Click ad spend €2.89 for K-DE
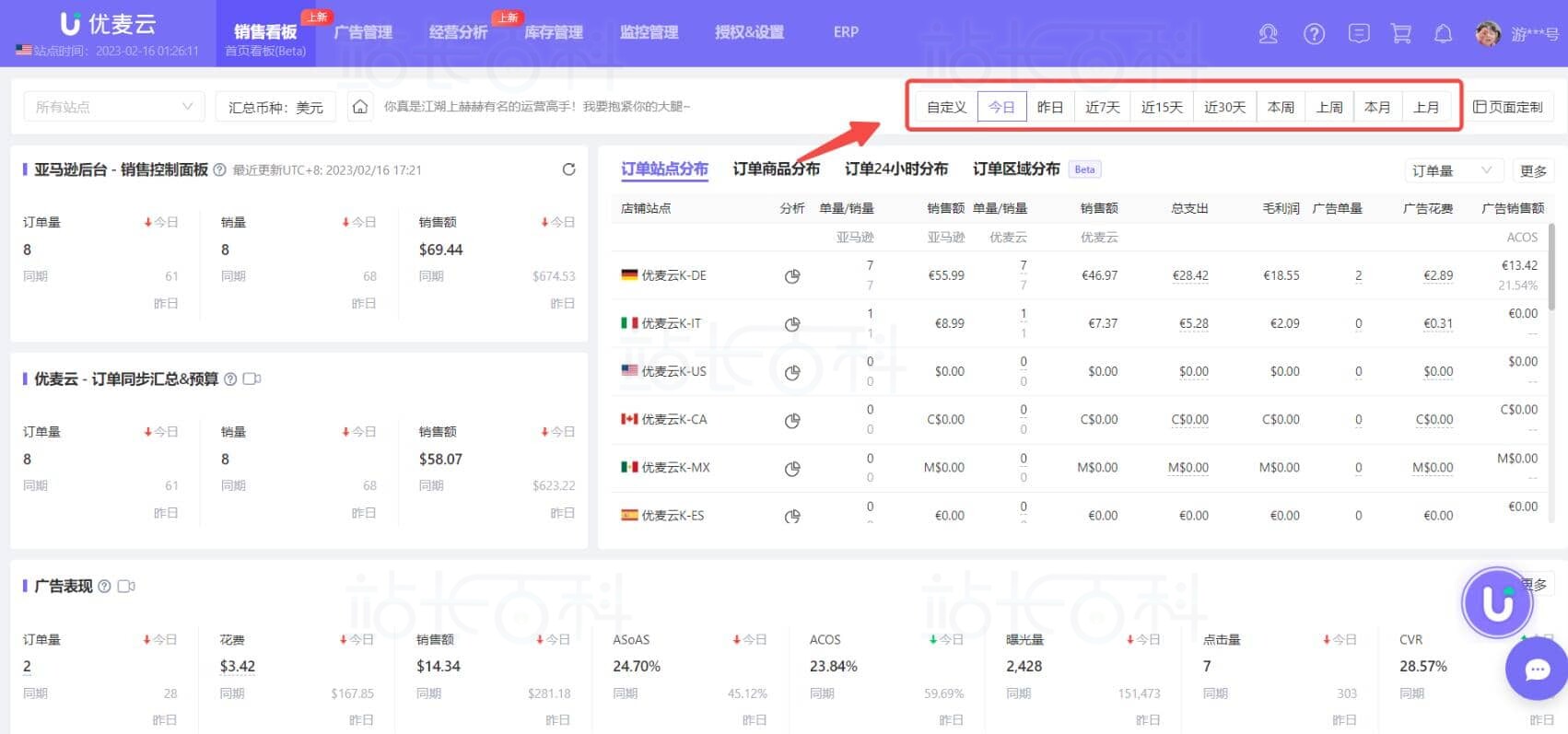Viewport: 1568px width, 734px height. pyautogui.click(x=1438, y=275)
